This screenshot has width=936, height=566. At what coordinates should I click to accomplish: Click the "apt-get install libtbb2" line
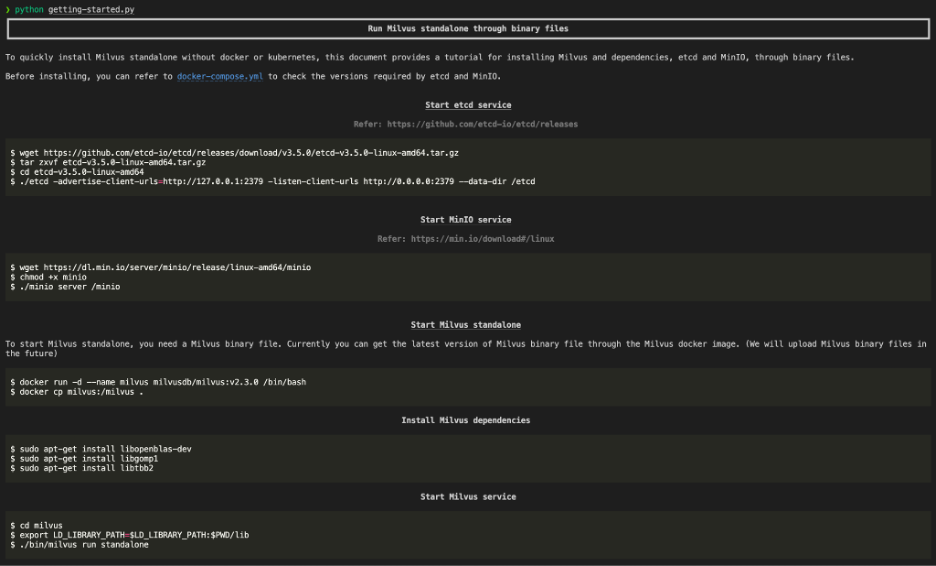[82, 468]
